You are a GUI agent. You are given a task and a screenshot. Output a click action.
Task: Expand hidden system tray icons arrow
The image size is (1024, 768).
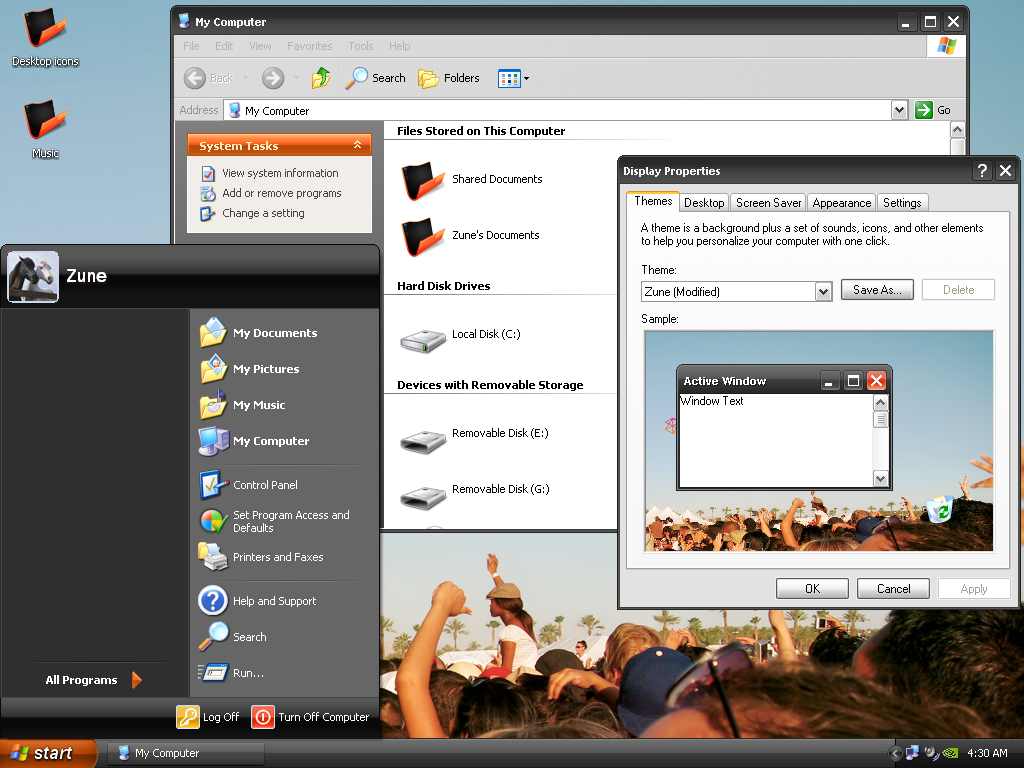[894, 753]
